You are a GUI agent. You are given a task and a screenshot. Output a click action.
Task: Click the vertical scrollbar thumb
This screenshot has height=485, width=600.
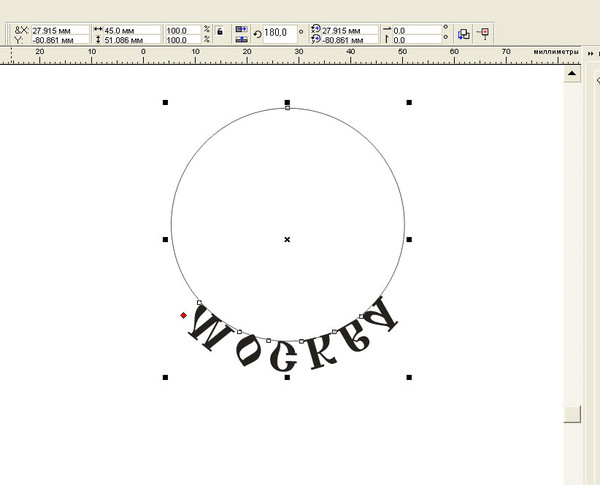[x=572, y=414]
